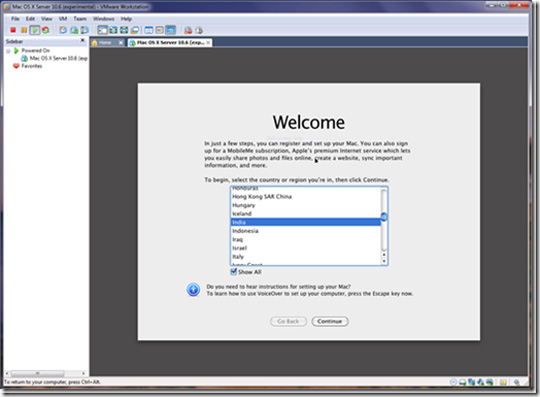
Task: Click the USB controller status icon
Action: (480, 382)
